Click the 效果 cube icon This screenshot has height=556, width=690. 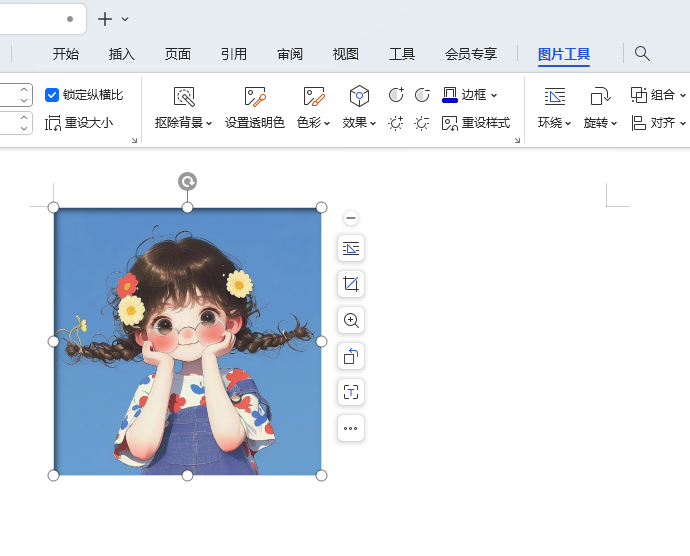point(359,96)
